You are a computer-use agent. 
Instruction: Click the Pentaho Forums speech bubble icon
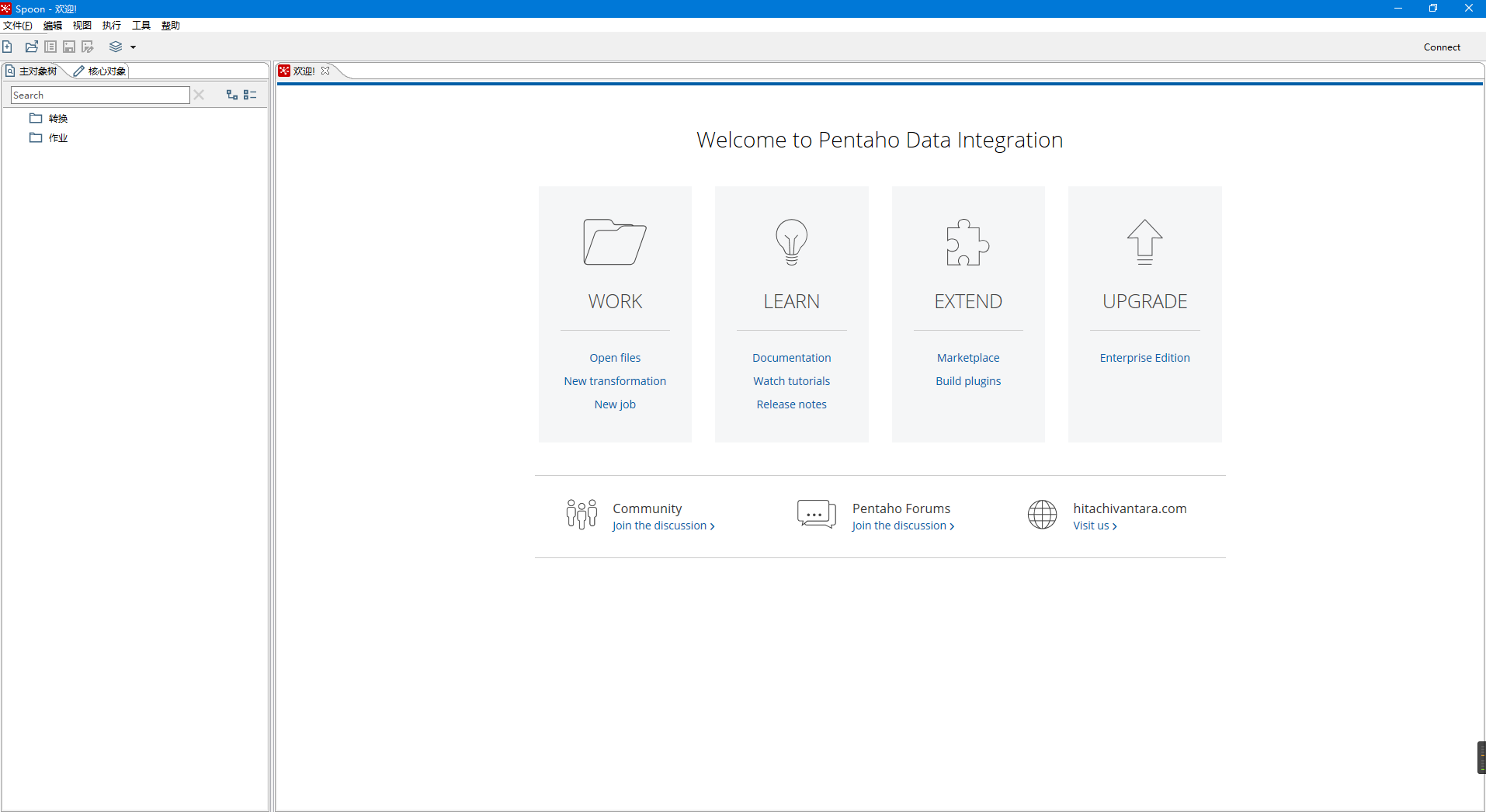point(817,514)
